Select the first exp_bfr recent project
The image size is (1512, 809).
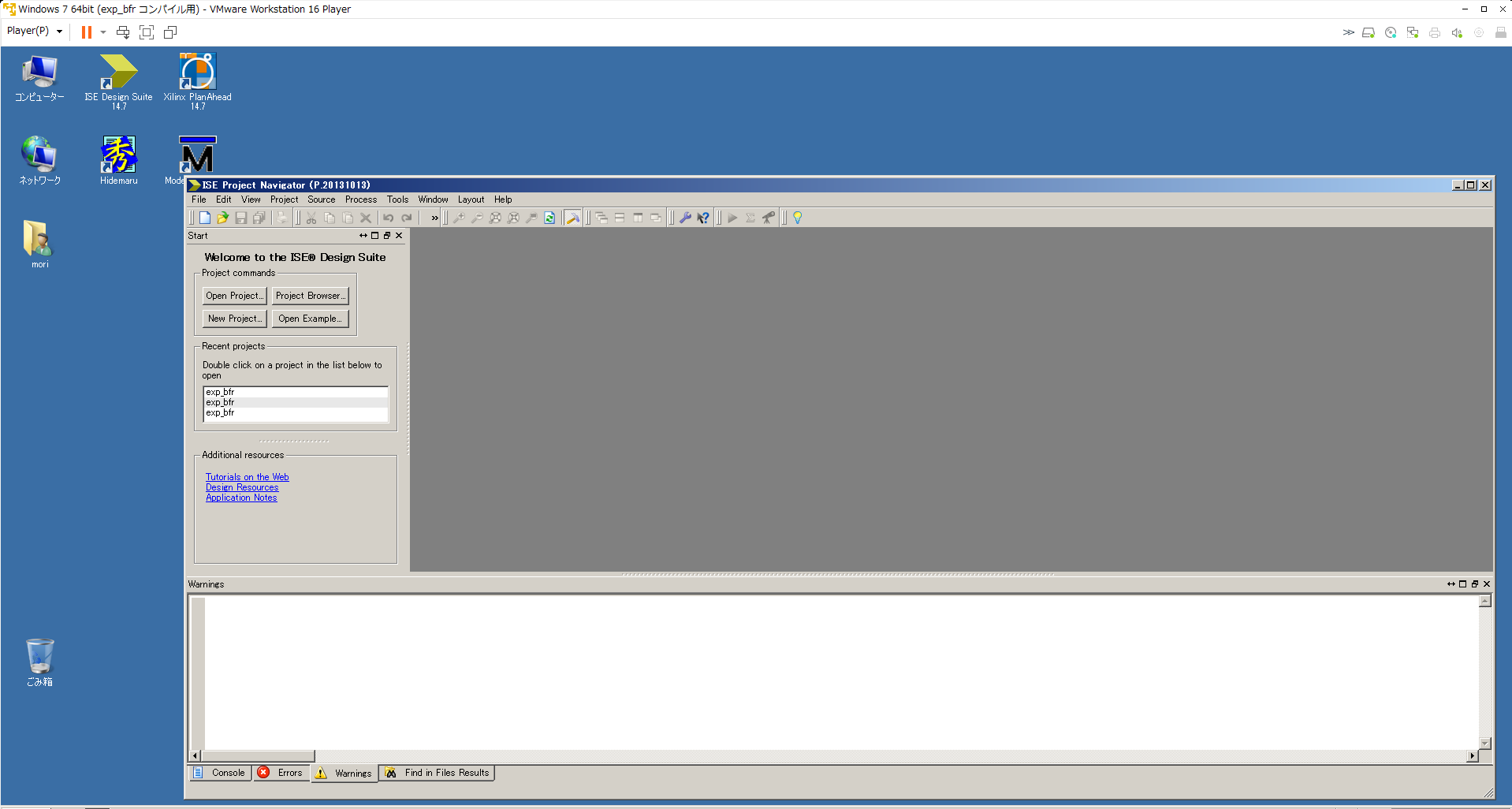pos(296,392)
